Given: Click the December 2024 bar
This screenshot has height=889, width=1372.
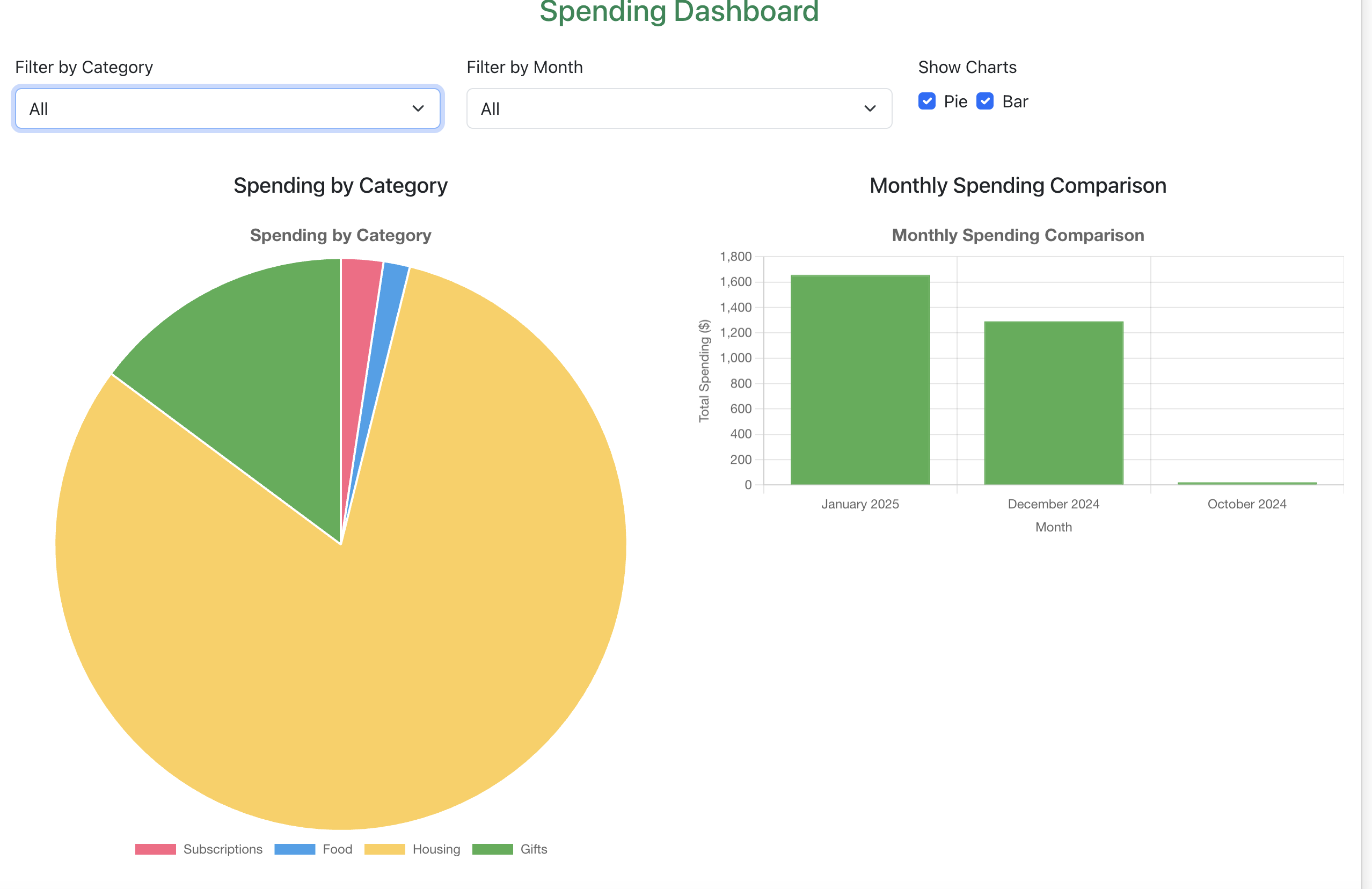Looking at the screenshot, I should pyautogui.click(x=1053, y=404).
